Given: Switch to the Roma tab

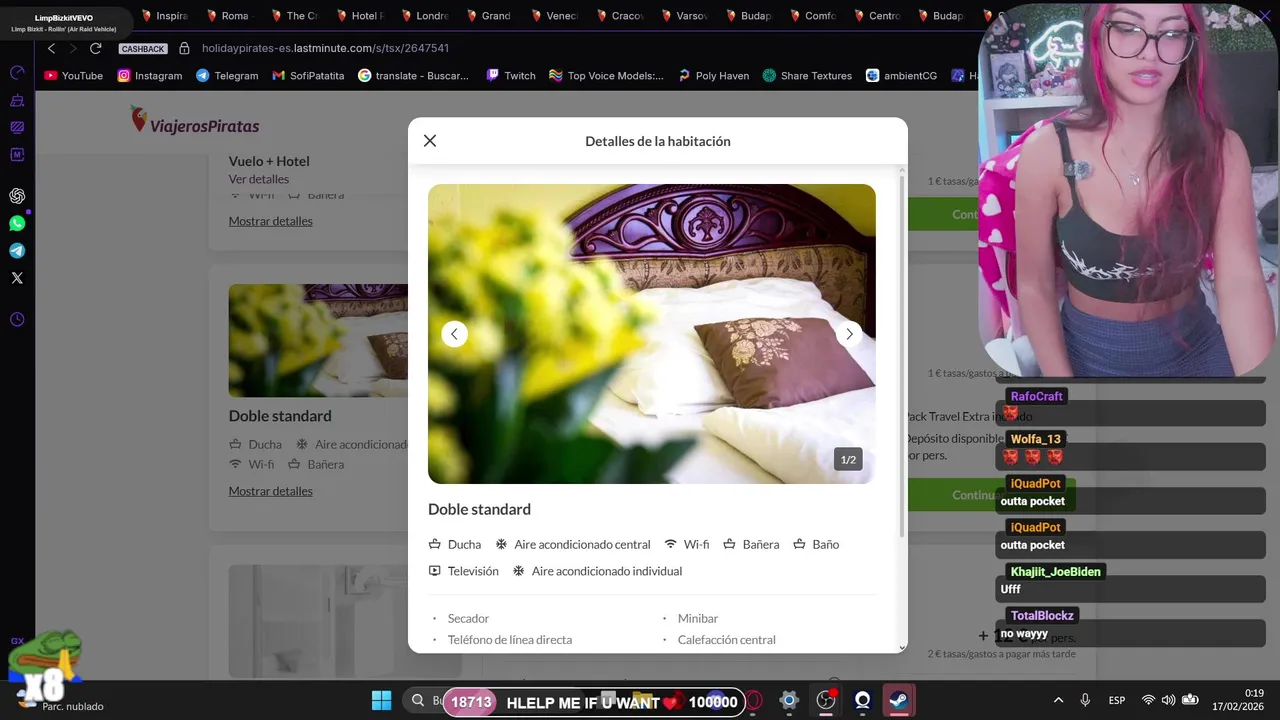Looking at the screenshot, I should pos(228,16).
